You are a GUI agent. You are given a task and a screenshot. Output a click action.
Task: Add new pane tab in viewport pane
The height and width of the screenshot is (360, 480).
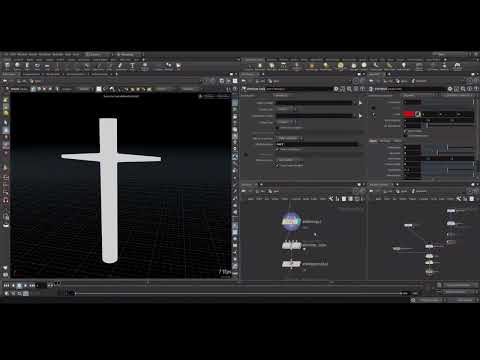point(117,74)
